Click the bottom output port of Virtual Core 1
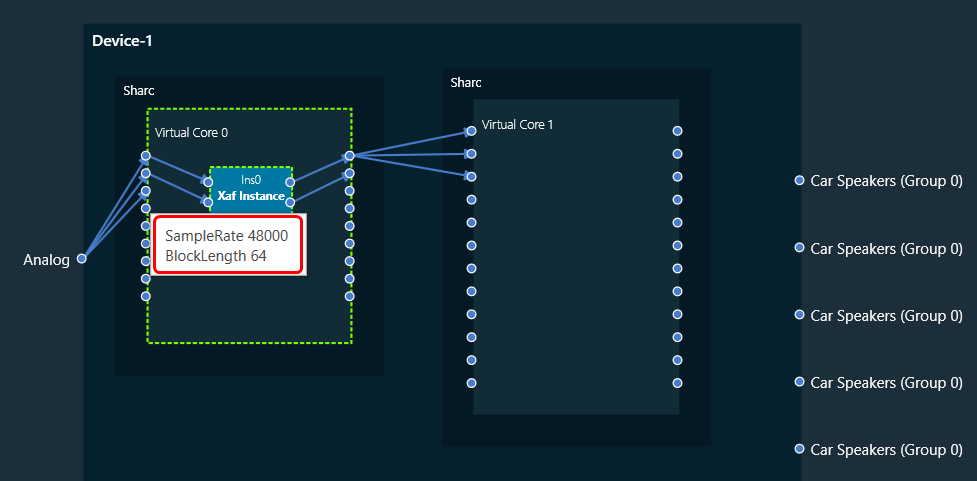The image size is (977, 481). pyautogui.click(x=677, y=383)
